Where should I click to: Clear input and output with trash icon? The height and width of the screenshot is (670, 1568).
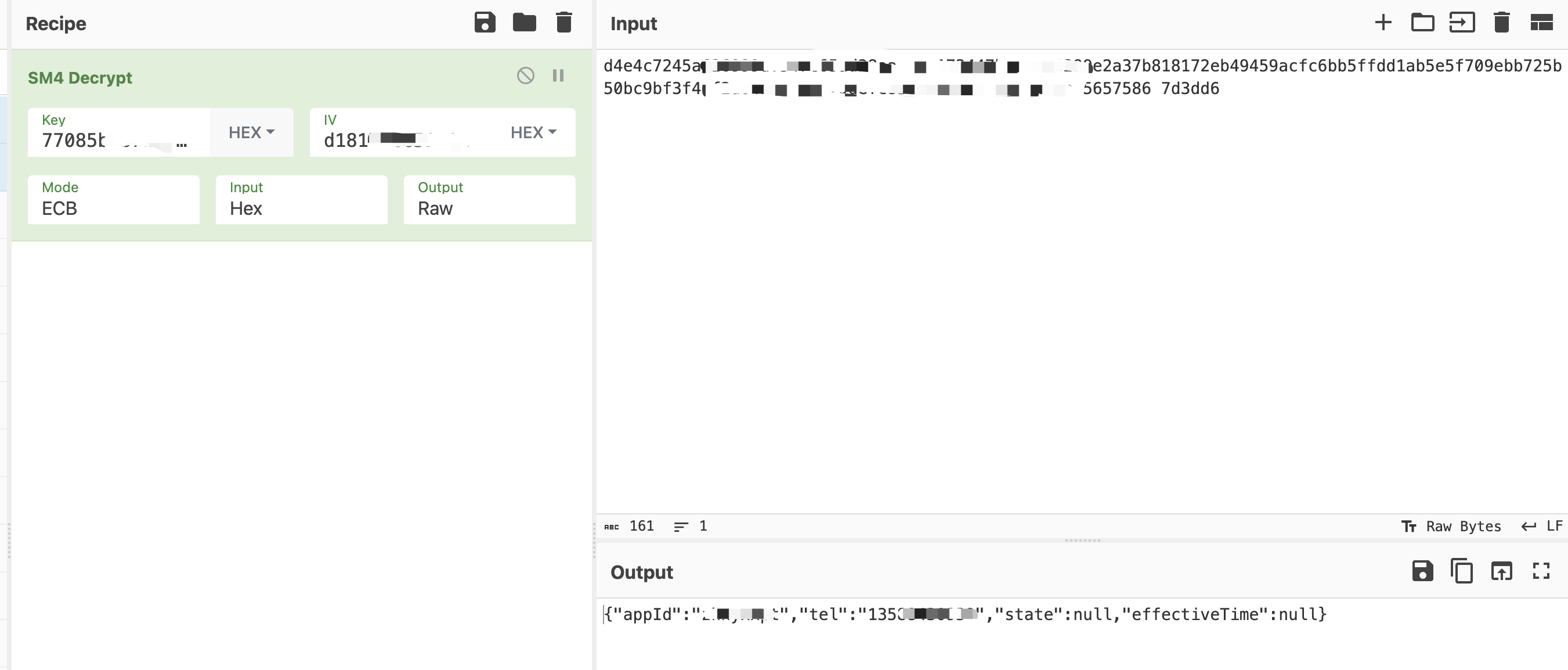[x=1502, y=23]
